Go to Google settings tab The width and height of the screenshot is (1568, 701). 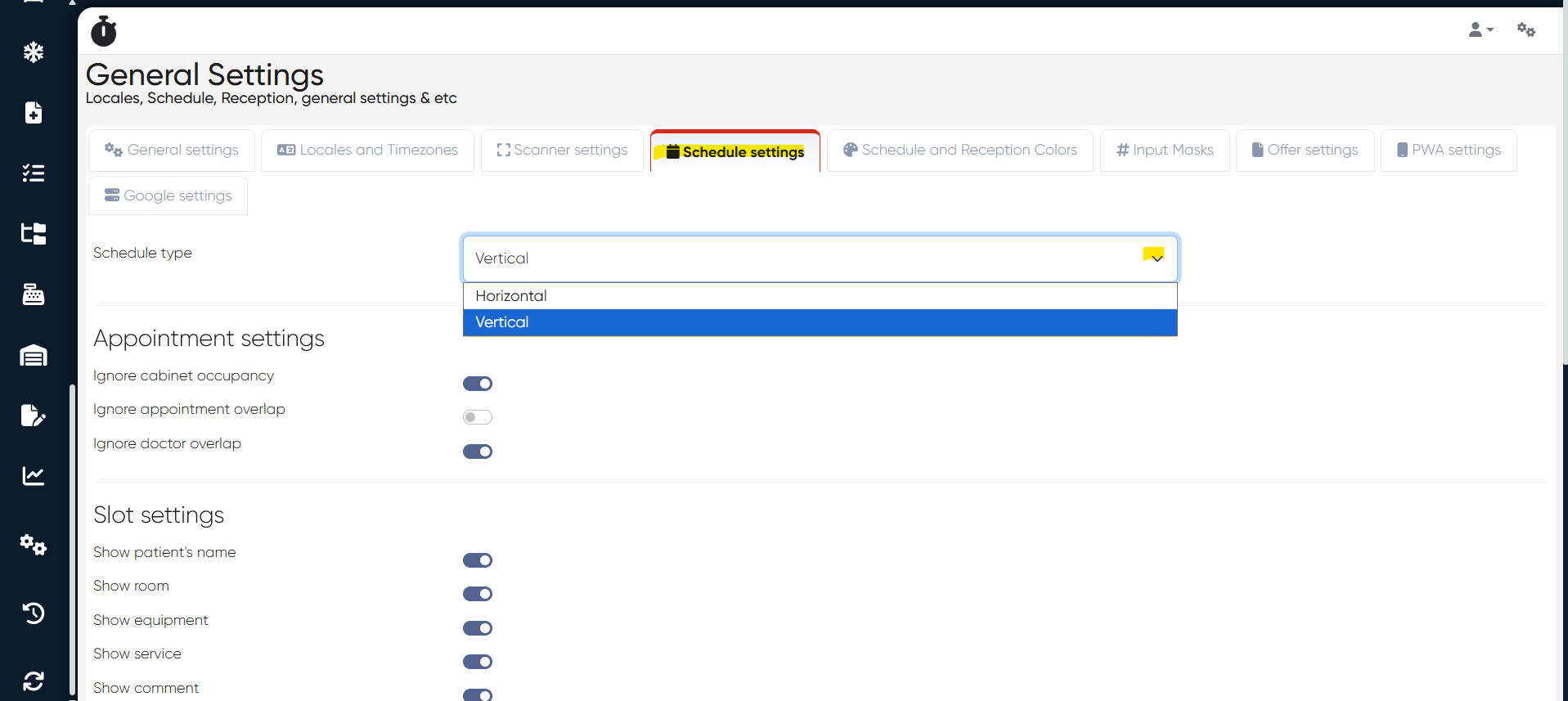click(x=168, y=196)
